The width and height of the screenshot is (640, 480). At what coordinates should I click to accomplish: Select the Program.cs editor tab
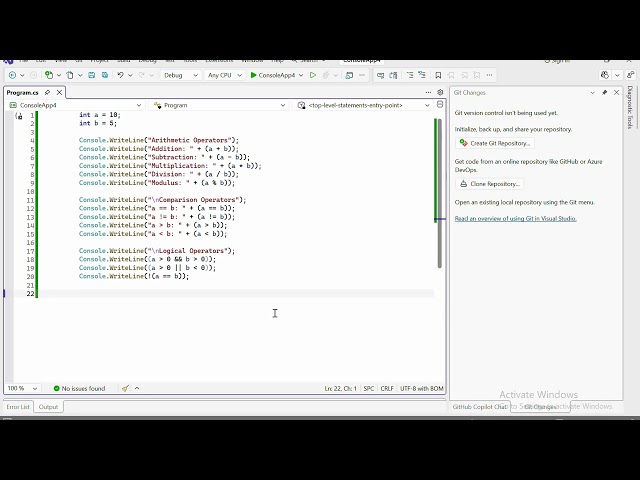point(22,93)
